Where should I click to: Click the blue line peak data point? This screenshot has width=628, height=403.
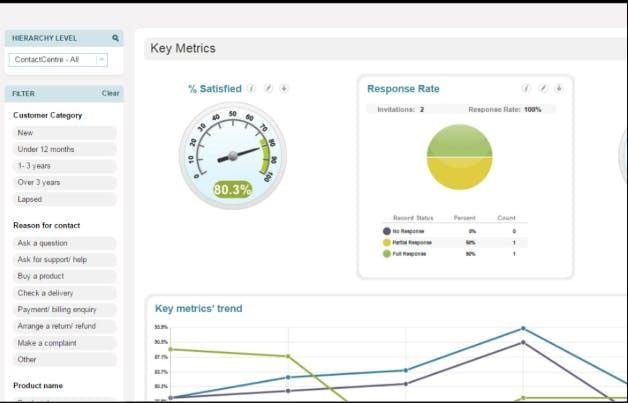click(523, 328)
